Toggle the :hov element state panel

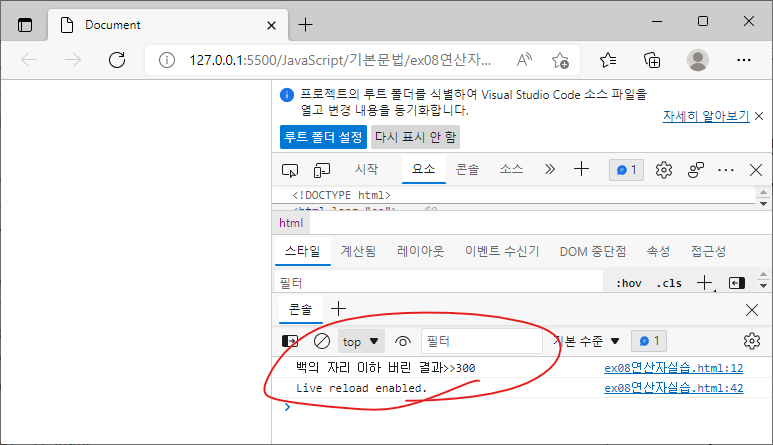pos(629,283)
